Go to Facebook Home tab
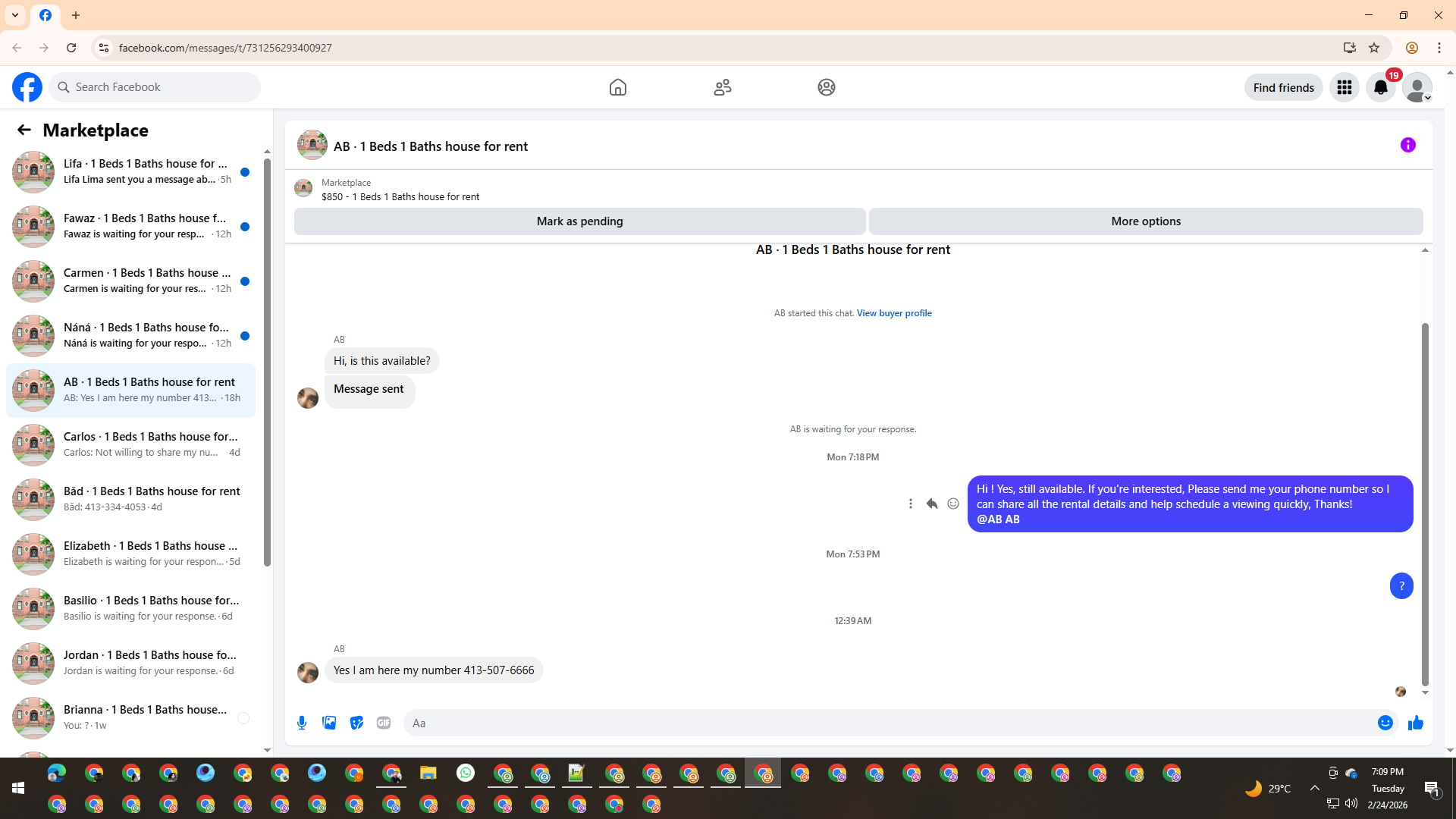1456x819 pixels. coord(617,87)
